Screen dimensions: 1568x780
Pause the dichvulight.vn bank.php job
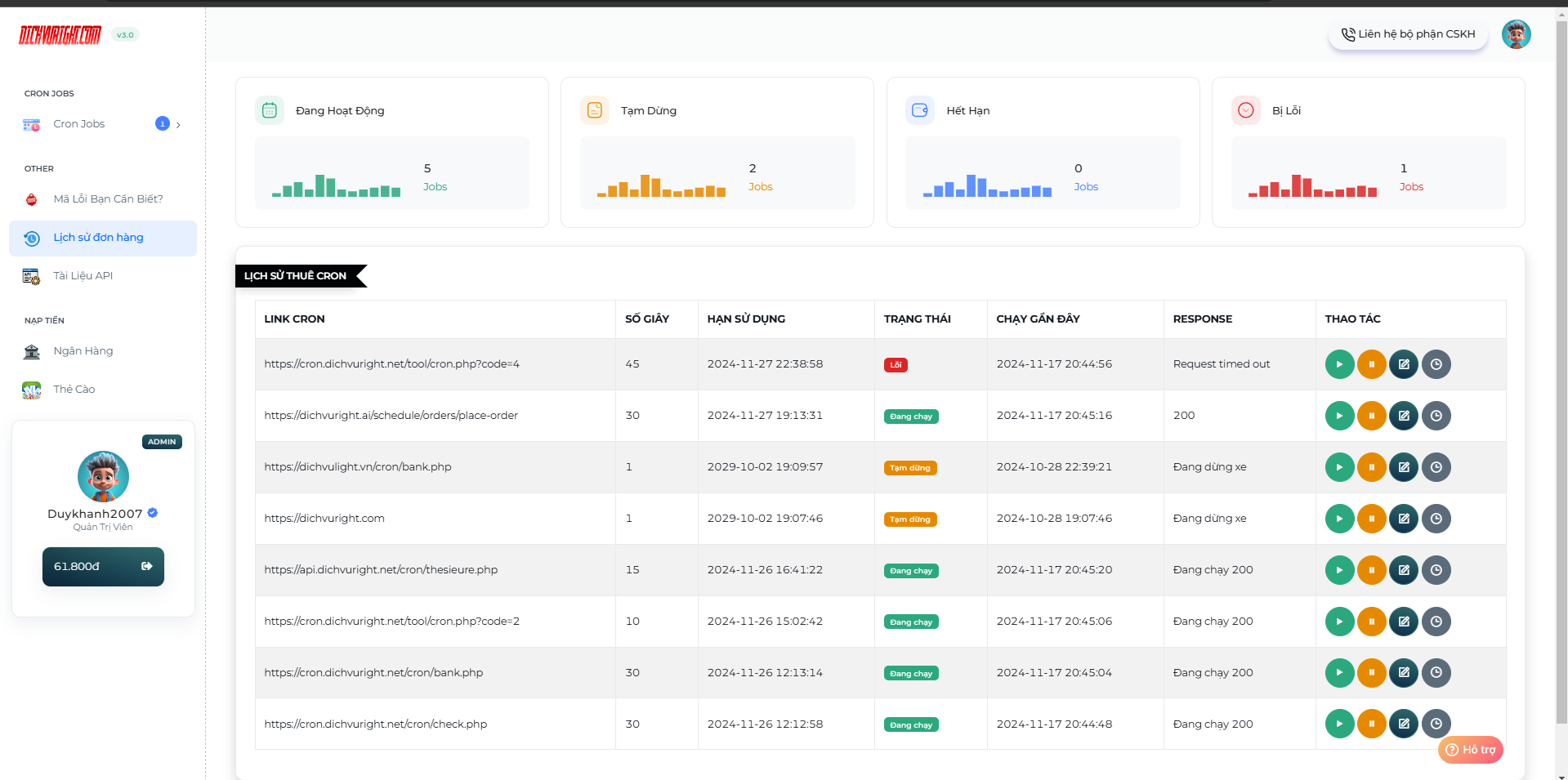click(x=1371, y=467)
